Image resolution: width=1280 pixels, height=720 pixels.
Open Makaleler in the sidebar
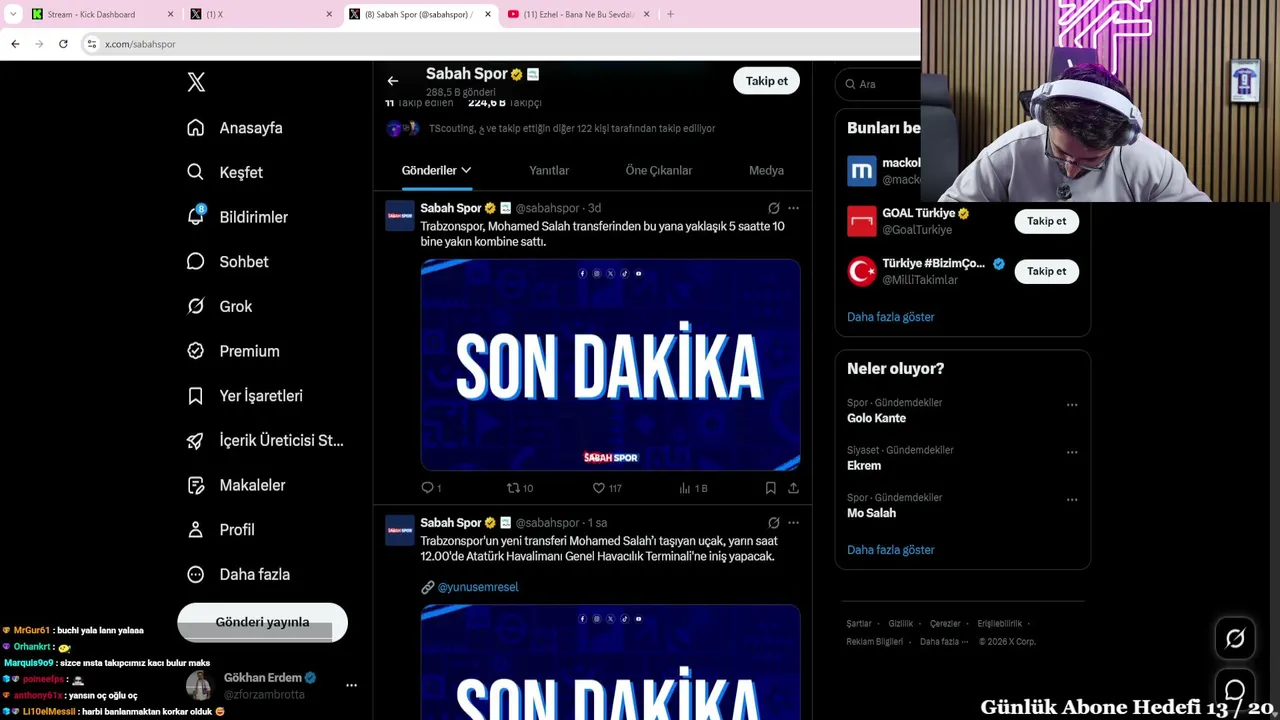click(236, 485)
